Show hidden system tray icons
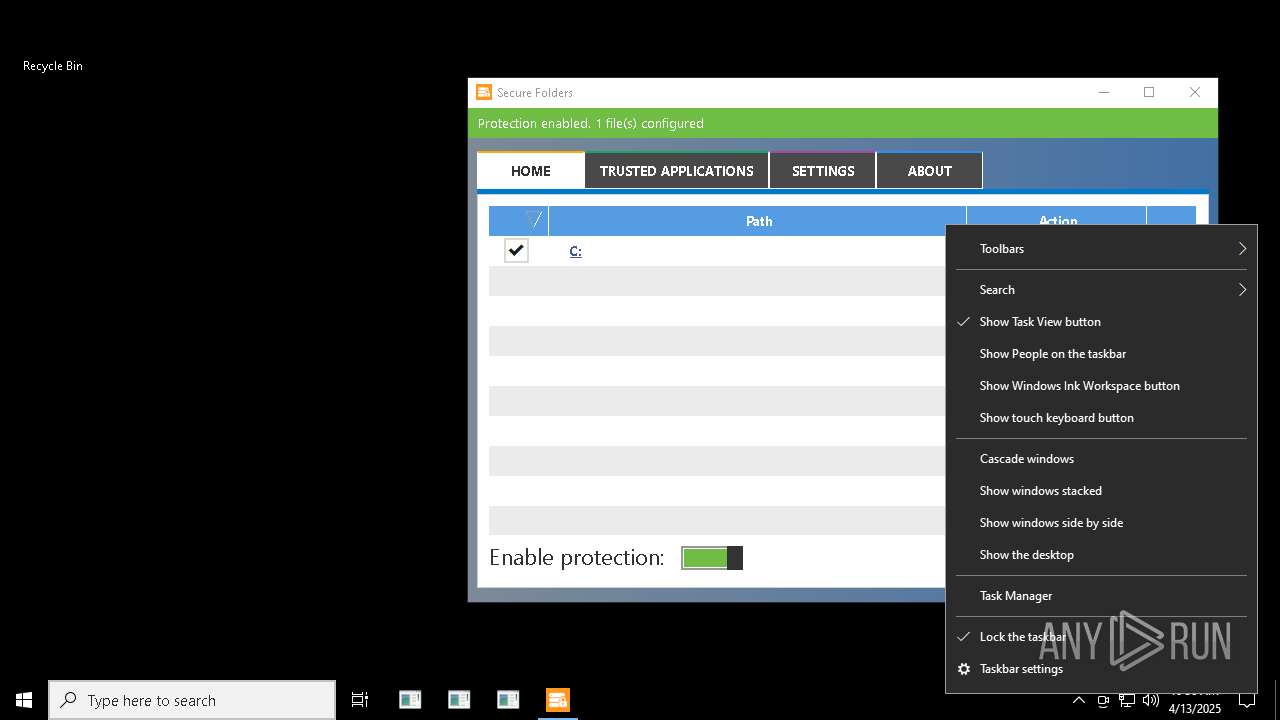 [x=1079, y=700]
